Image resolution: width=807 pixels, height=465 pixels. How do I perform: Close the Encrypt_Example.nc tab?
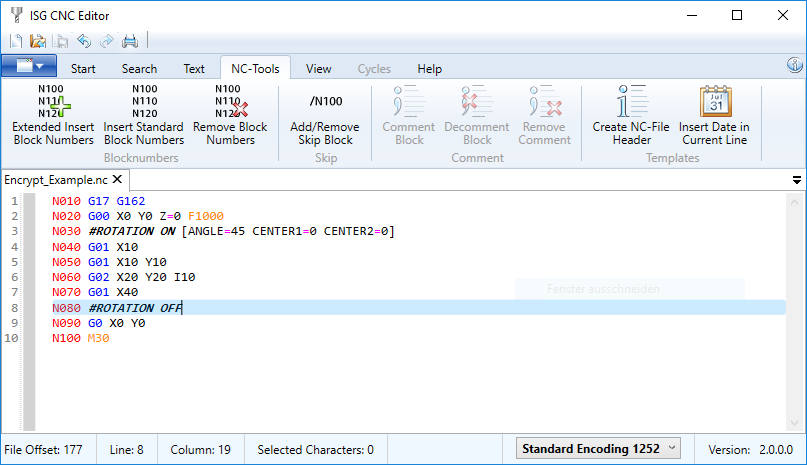pyautogui.click(x=118, y=179)
